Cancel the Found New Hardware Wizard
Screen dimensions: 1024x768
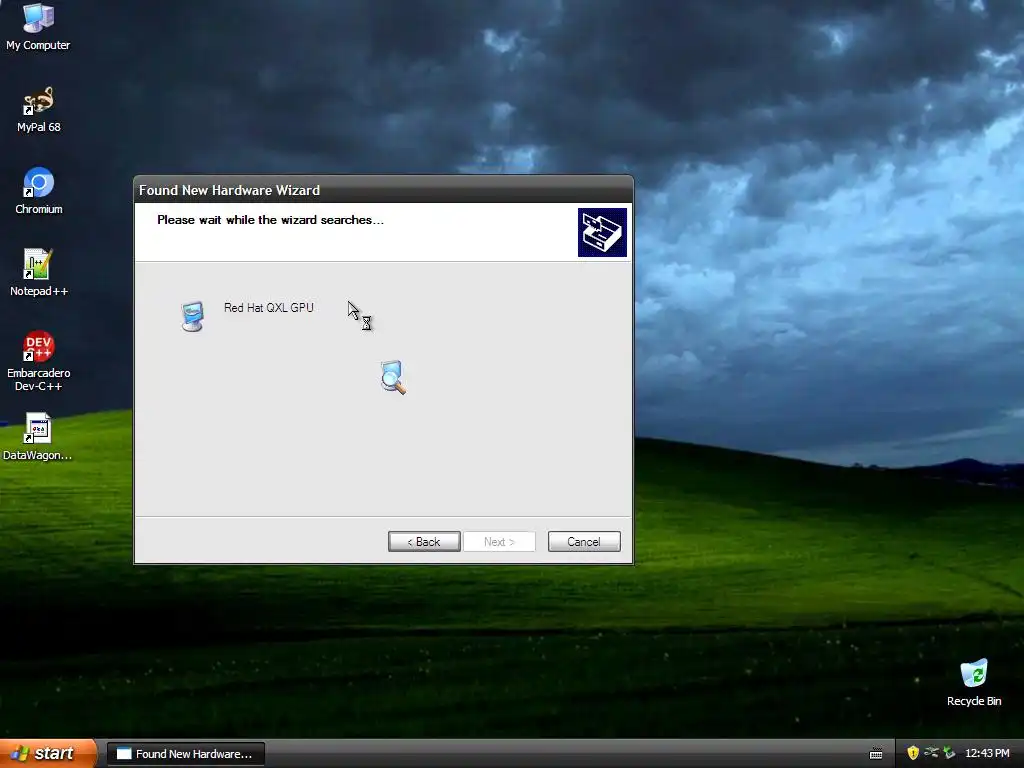(x=584, y=541)
